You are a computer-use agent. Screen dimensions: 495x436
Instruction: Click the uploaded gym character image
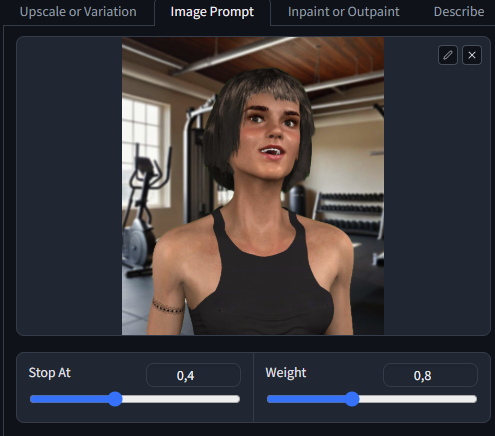(x=253, y=186)
